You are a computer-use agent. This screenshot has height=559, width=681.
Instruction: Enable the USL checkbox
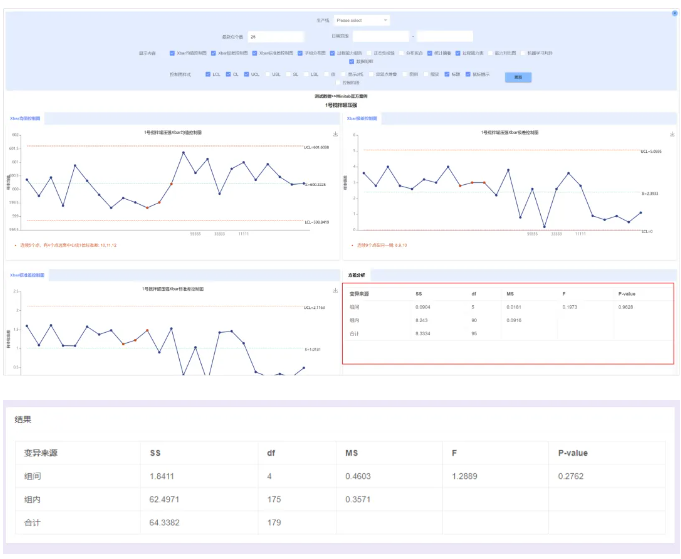point(268,73)
